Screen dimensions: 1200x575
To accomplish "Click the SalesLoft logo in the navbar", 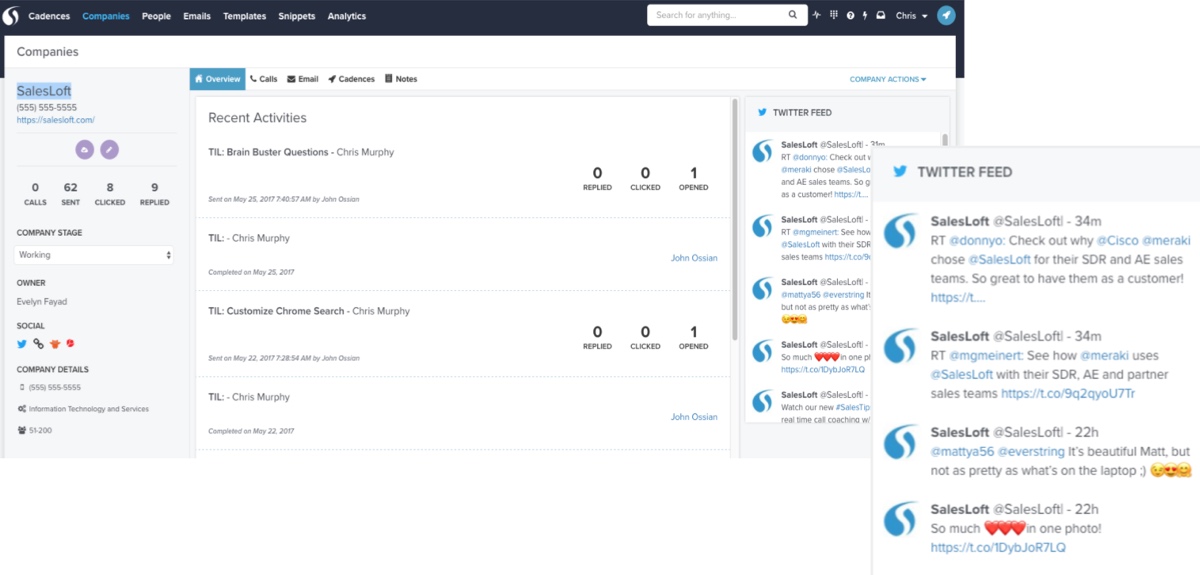I will tap(12, 16).
